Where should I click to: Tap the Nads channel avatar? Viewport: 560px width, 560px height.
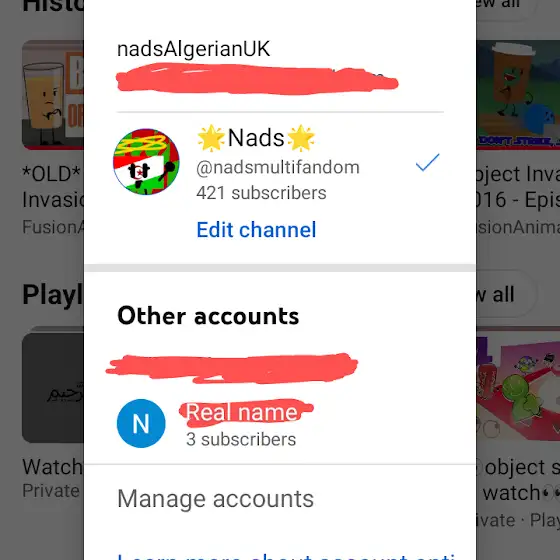tap(146, 162)
